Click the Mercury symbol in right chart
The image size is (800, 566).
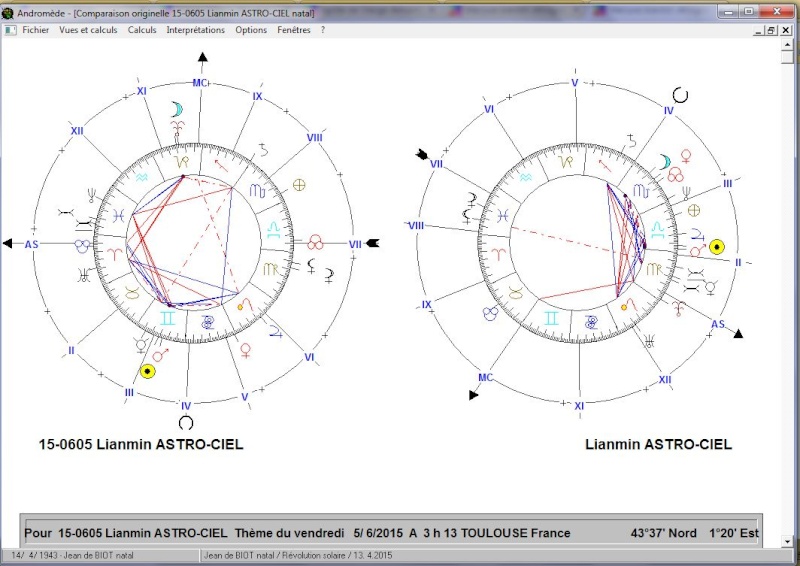711,287
